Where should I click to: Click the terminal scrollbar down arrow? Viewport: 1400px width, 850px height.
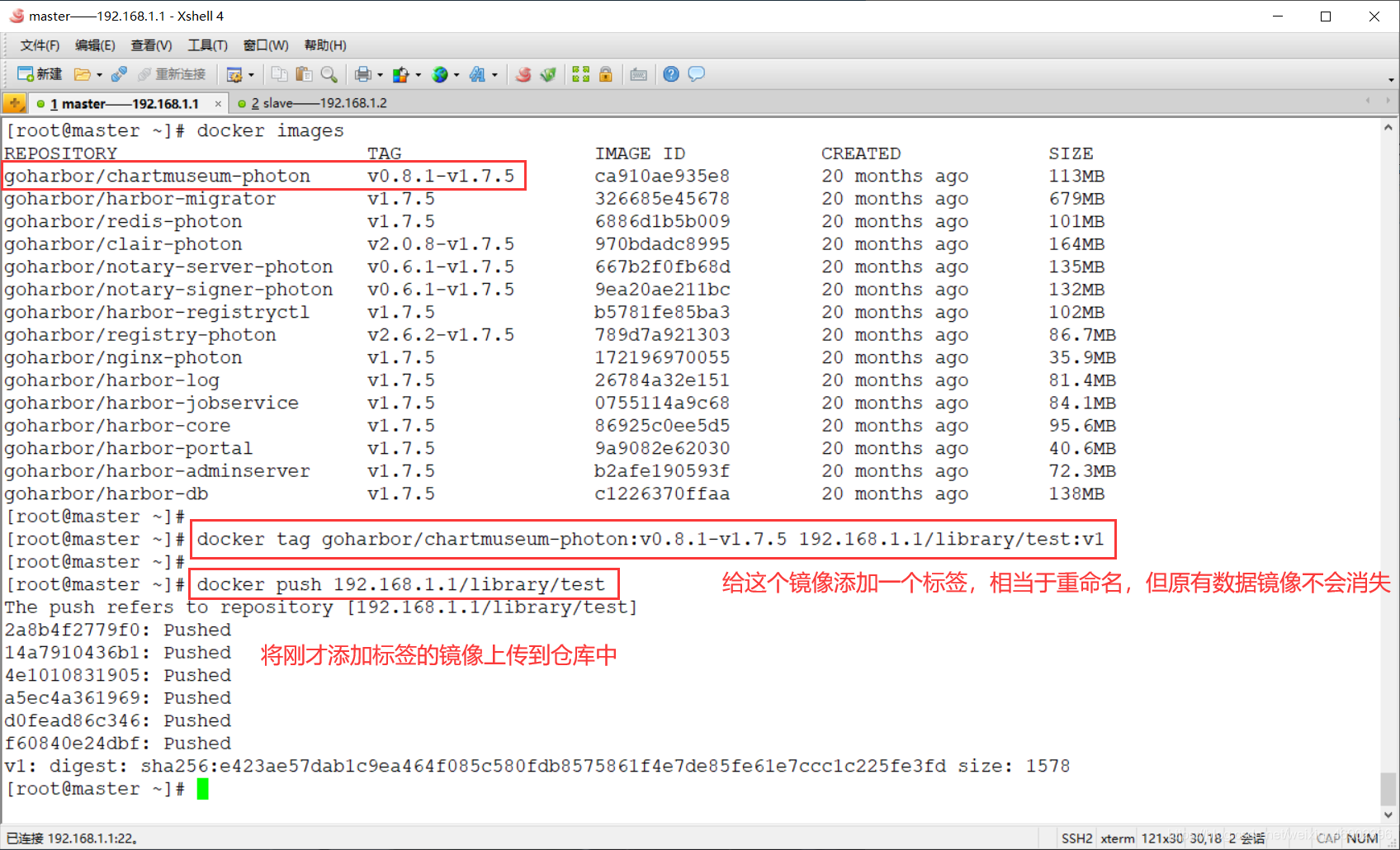(x=1388, y=815)
